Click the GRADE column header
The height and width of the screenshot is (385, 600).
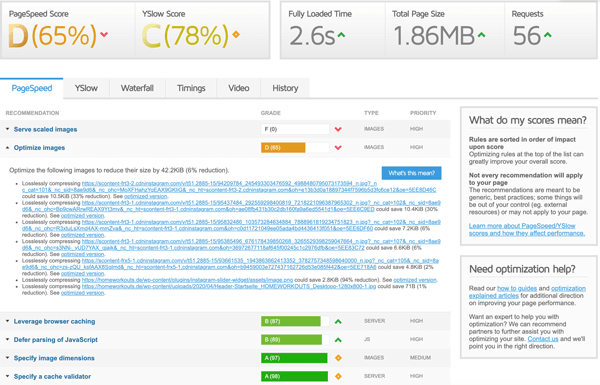271,113
